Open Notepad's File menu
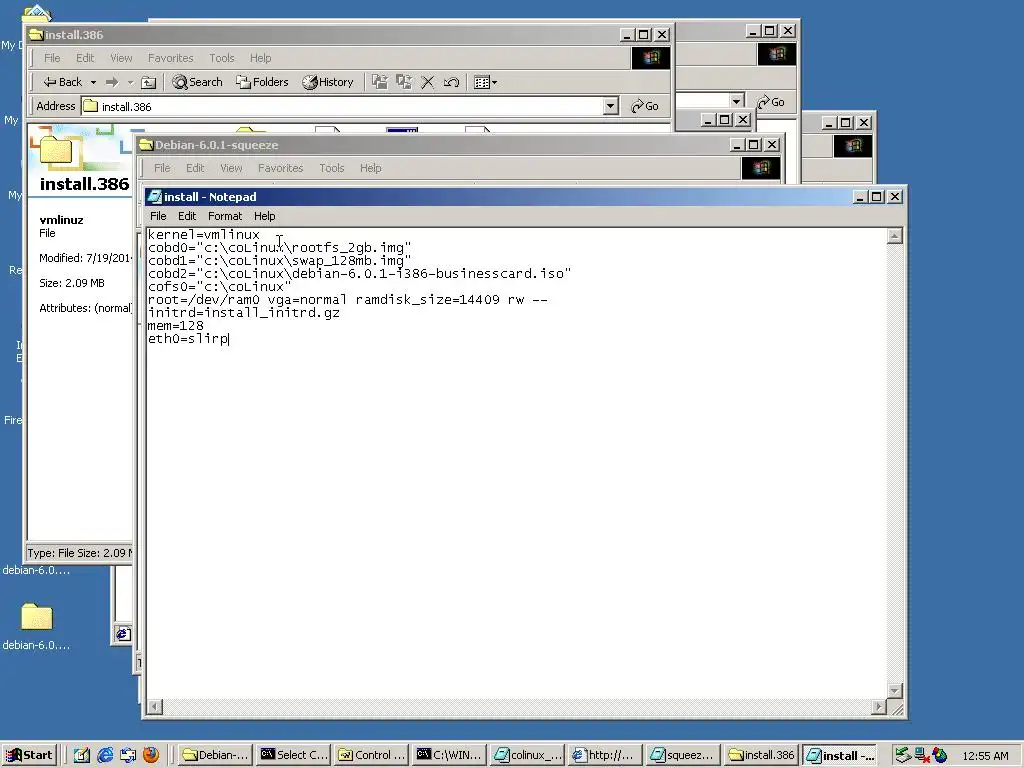This screenshot has height=768, width=1024. 158,216
